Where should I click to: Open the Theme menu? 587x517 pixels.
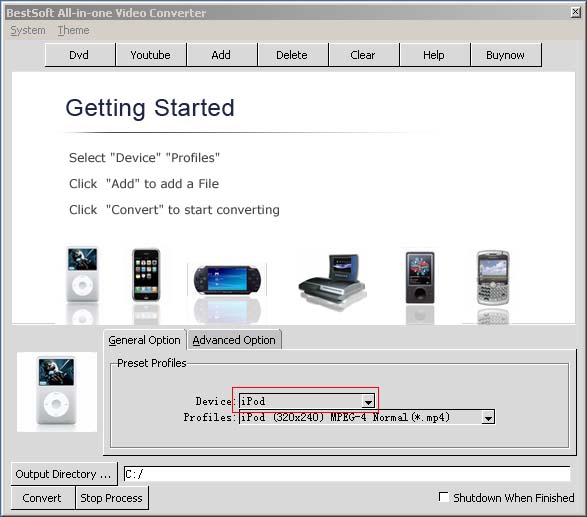pyautogui.click(x=73, y=30)
